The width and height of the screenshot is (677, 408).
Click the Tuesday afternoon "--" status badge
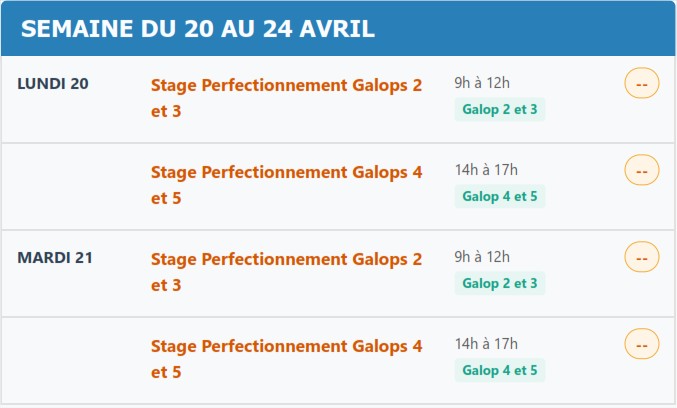tap(641, 344)
